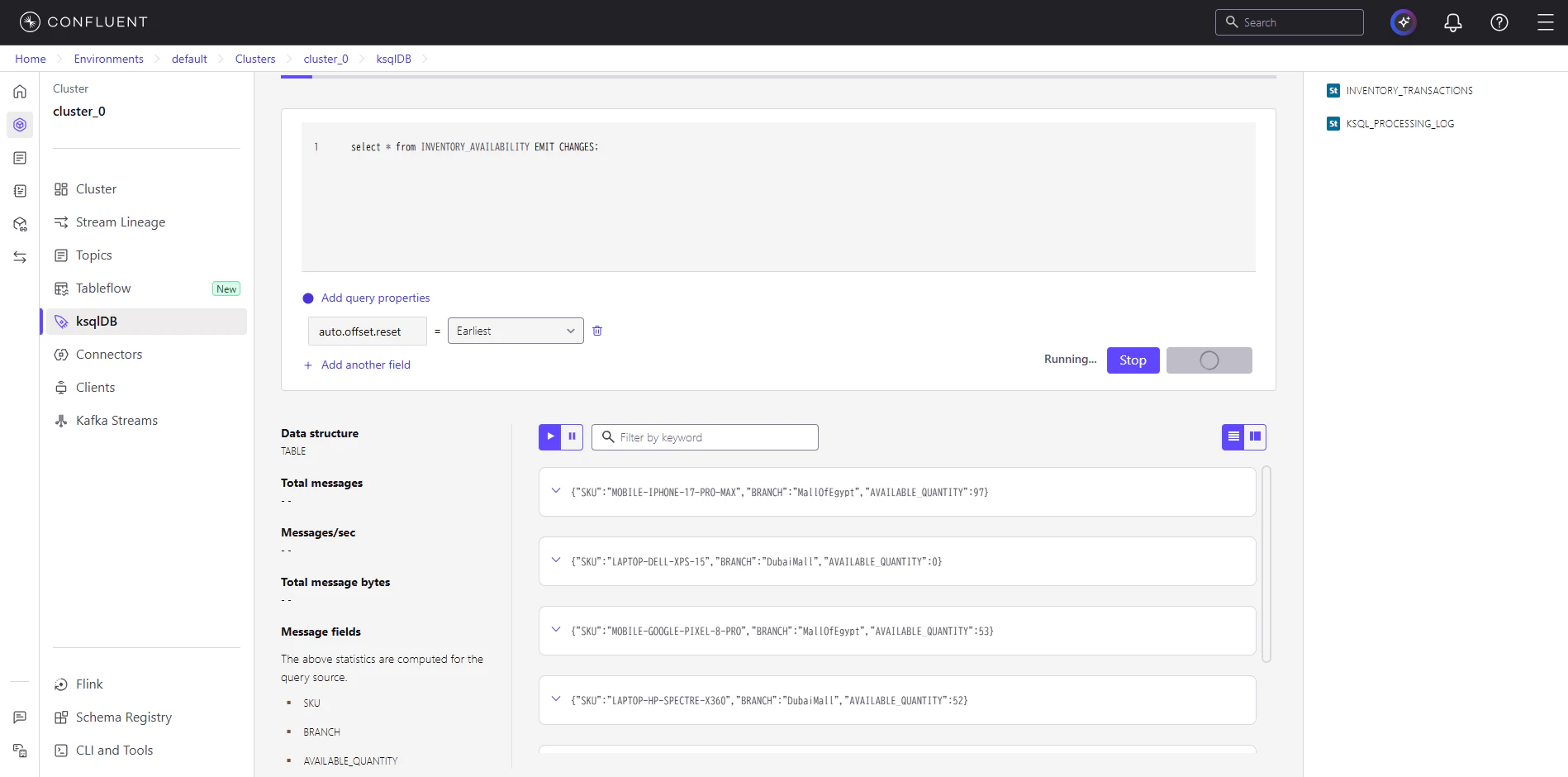Viewport: 1568px width, 777px height.
Task: Click the AVAILABLE_QUANTITY message field
Action: 350,761
